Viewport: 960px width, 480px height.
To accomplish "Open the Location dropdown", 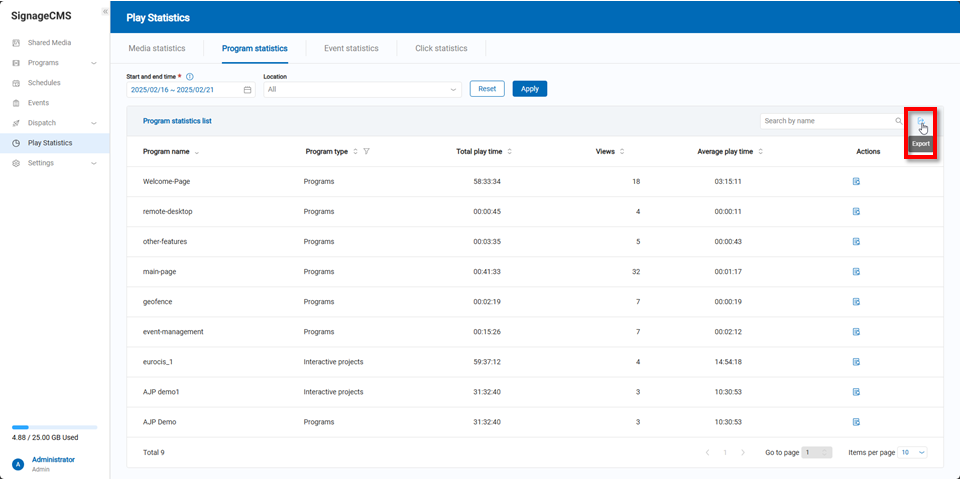I will pos(361,89).
